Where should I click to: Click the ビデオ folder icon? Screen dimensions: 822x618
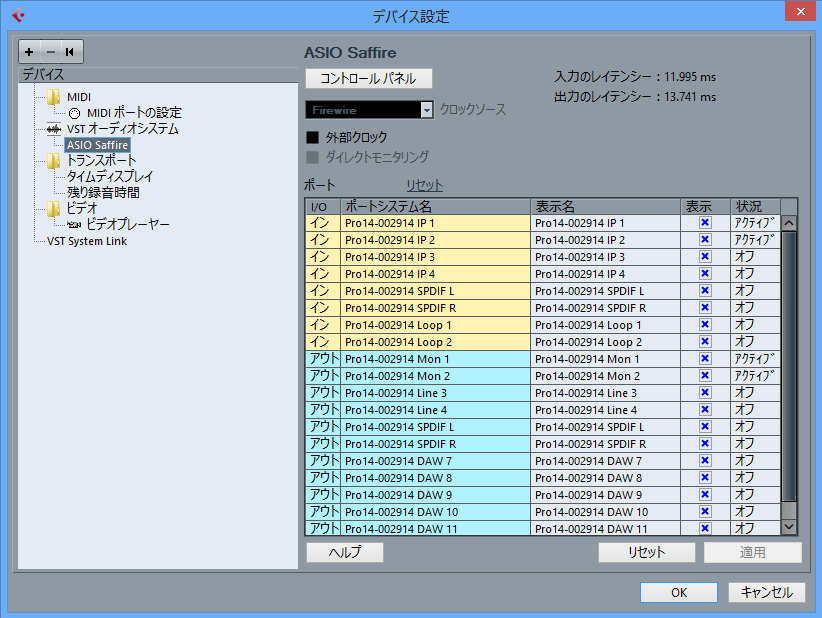pos(53,209)
